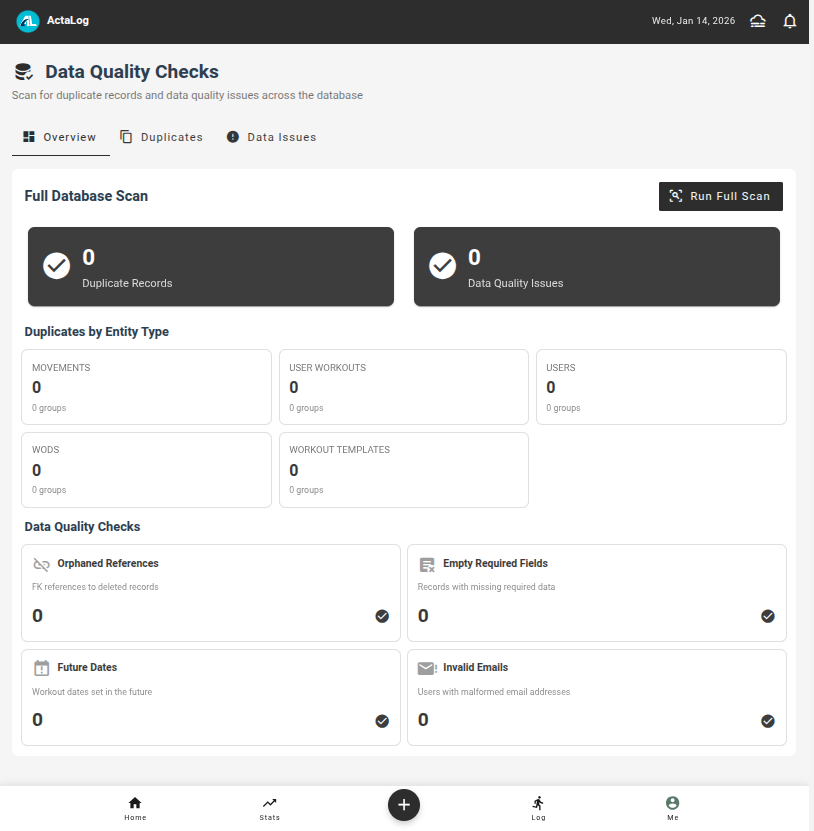Select the Overview tab
Viewport: 814px width, 831px height.
60,137
